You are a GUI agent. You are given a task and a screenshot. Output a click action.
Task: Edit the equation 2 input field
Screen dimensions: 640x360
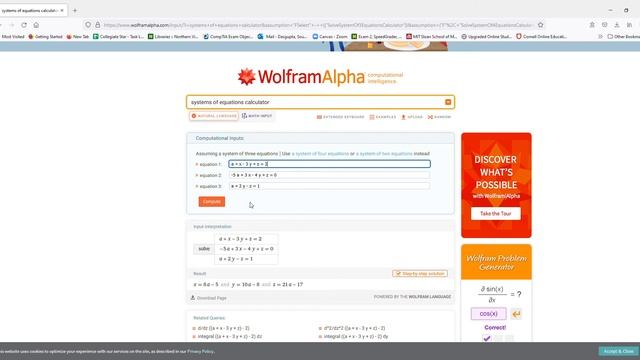[329, 175]
